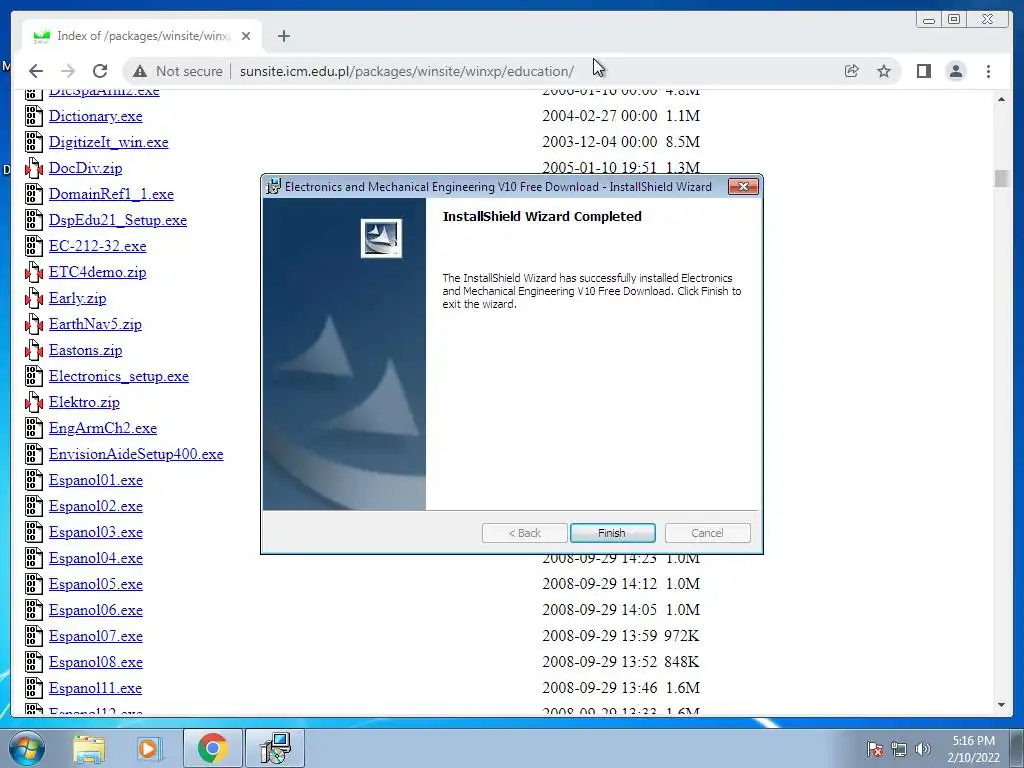
Task: Open Elektro.zip link
Action: point(84,402)
